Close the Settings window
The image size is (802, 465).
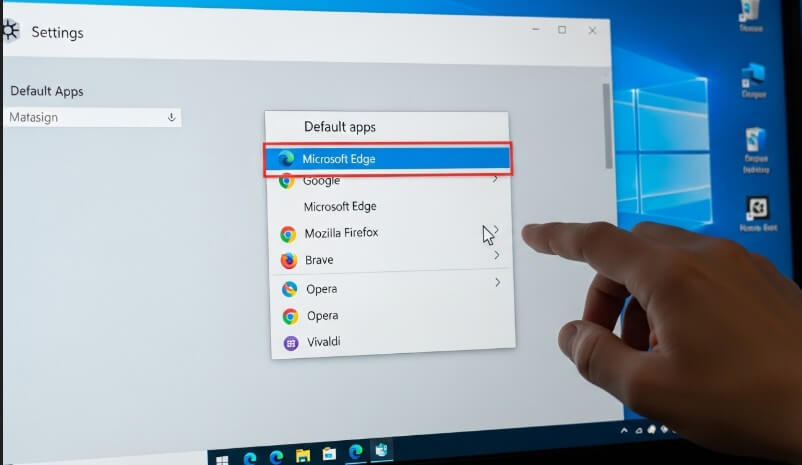click(592, 31)
